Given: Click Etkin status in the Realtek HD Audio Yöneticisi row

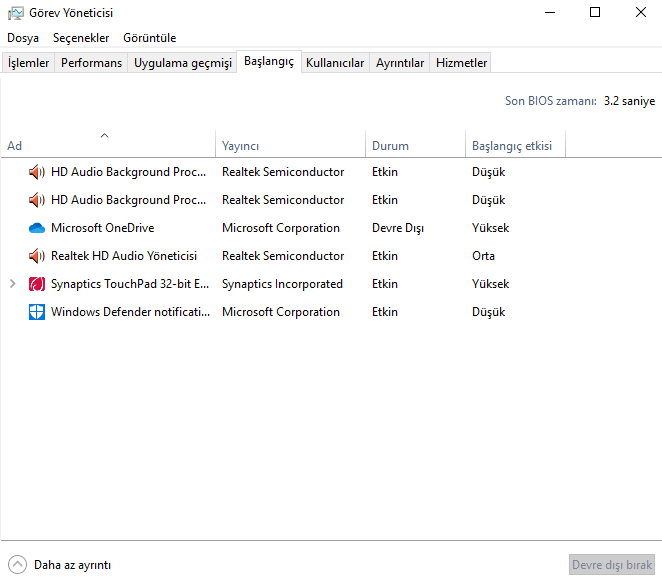Looking at the screenshot, I should point(385,256).
